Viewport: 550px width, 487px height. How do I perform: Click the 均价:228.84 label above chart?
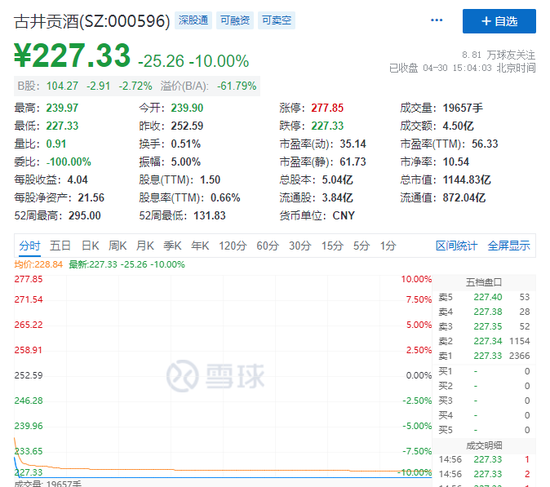[39, 265]
